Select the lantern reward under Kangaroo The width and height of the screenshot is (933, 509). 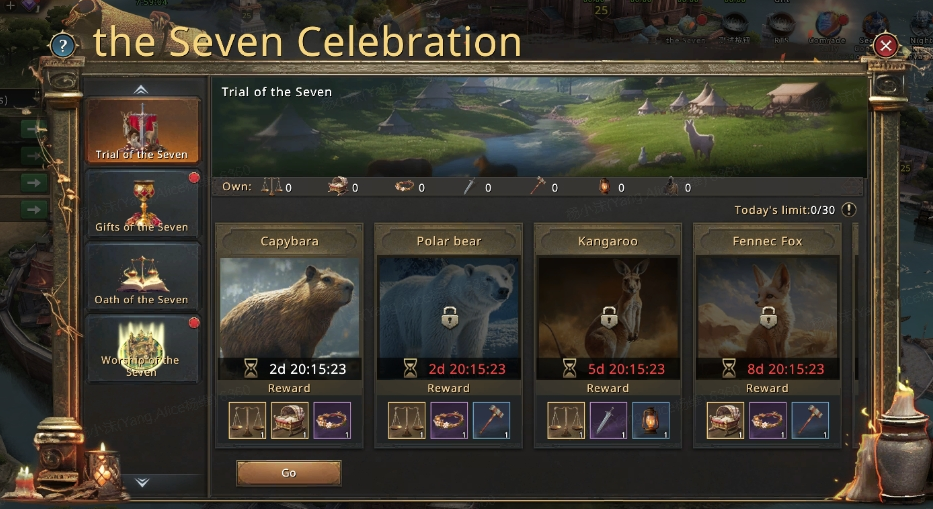tap(651, 420)
